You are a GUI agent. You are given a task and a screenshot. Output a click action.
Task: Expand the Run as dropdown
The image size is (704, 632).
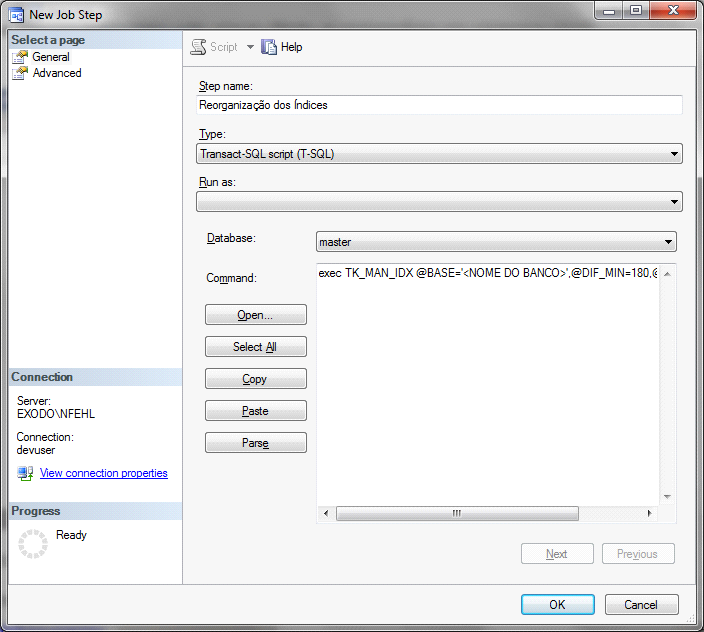(439, 202)
